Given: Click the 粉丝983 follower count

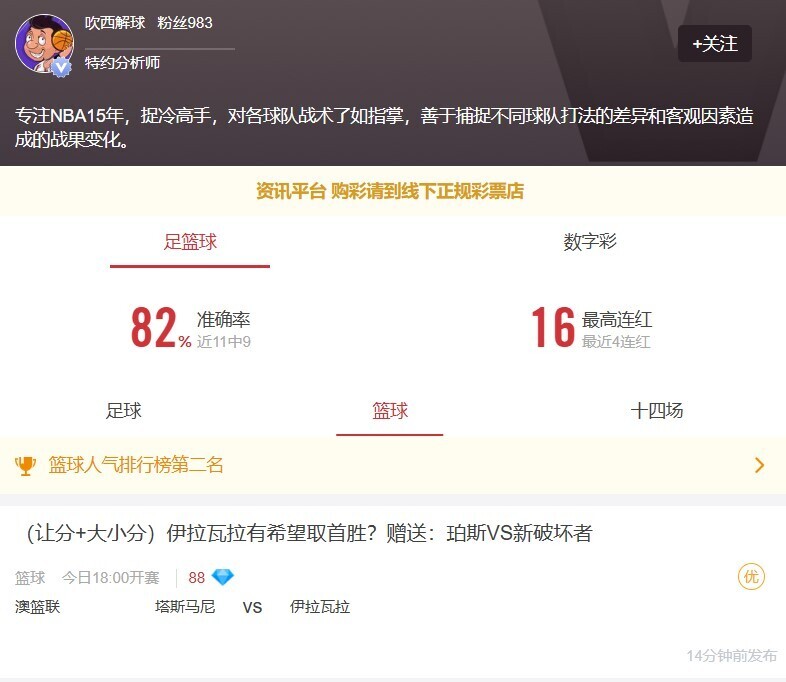Looking at the screenshot, I should pos(185,23).
